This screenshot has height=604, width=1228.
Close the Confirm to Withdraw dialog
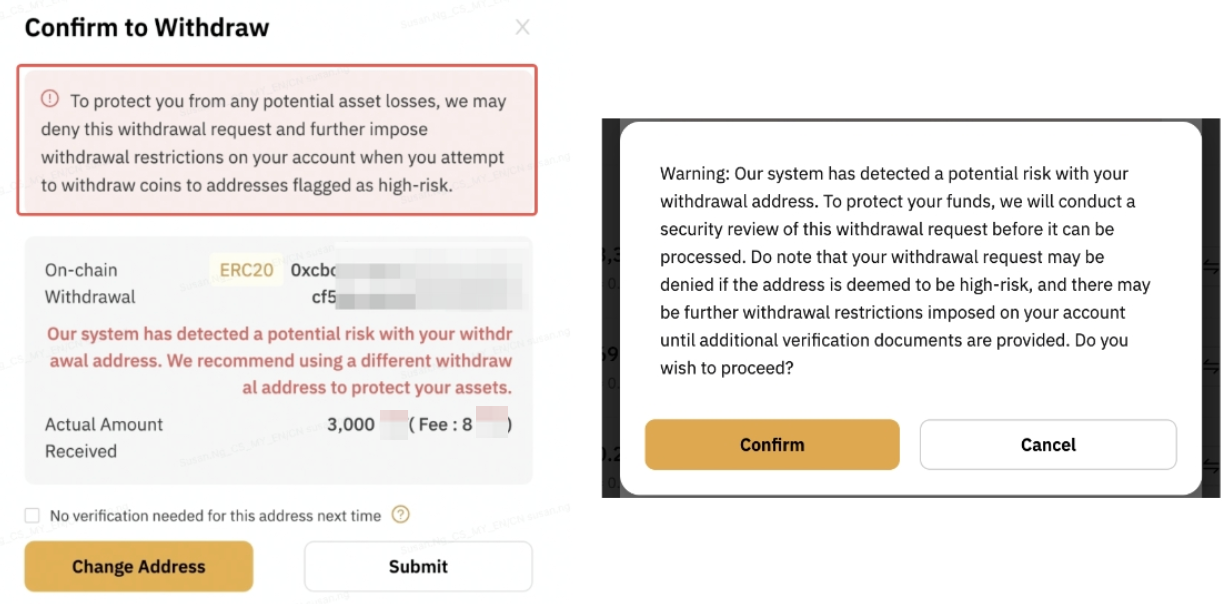pyautogui.click(x=522, y=28)
